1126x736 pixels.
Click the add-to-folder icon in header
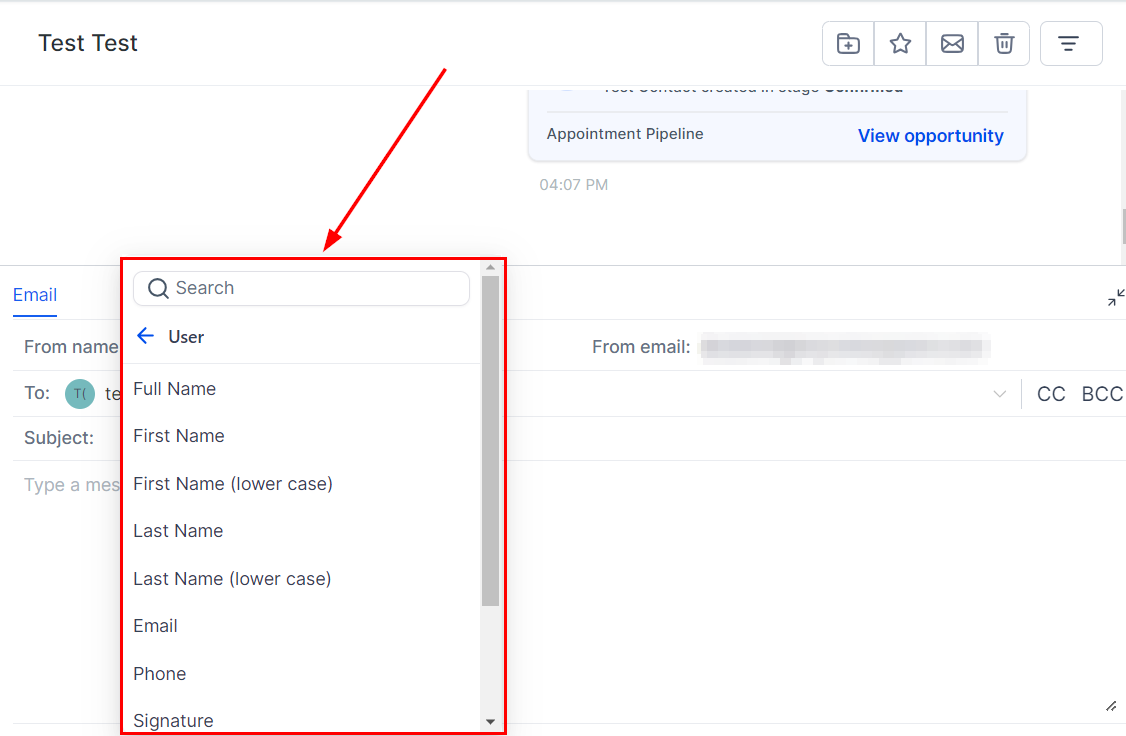tap(848, 44)
